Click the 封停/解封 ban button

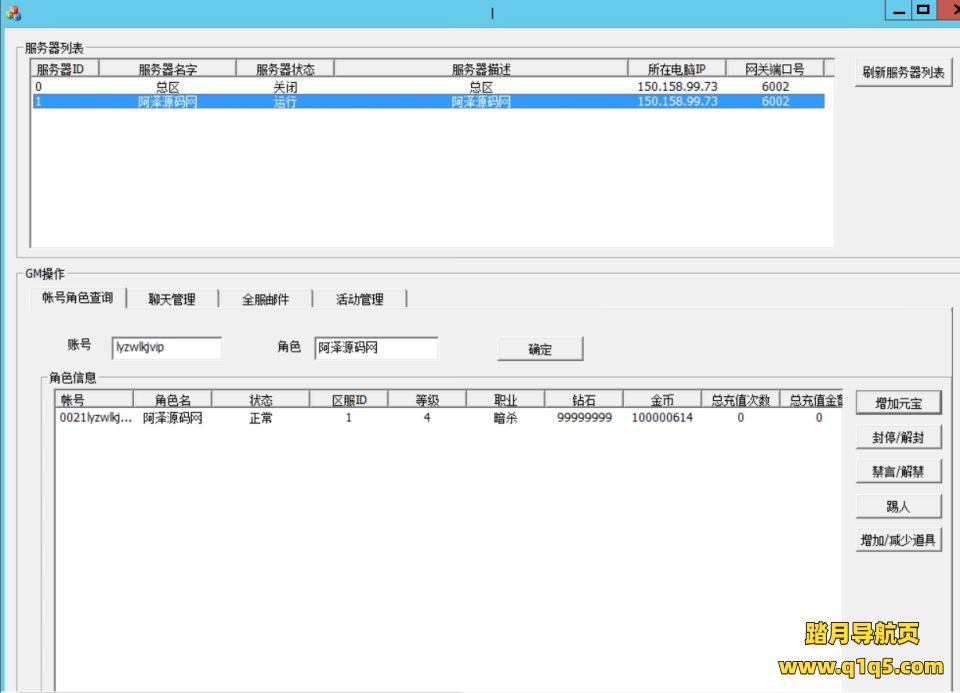[899, 438]
